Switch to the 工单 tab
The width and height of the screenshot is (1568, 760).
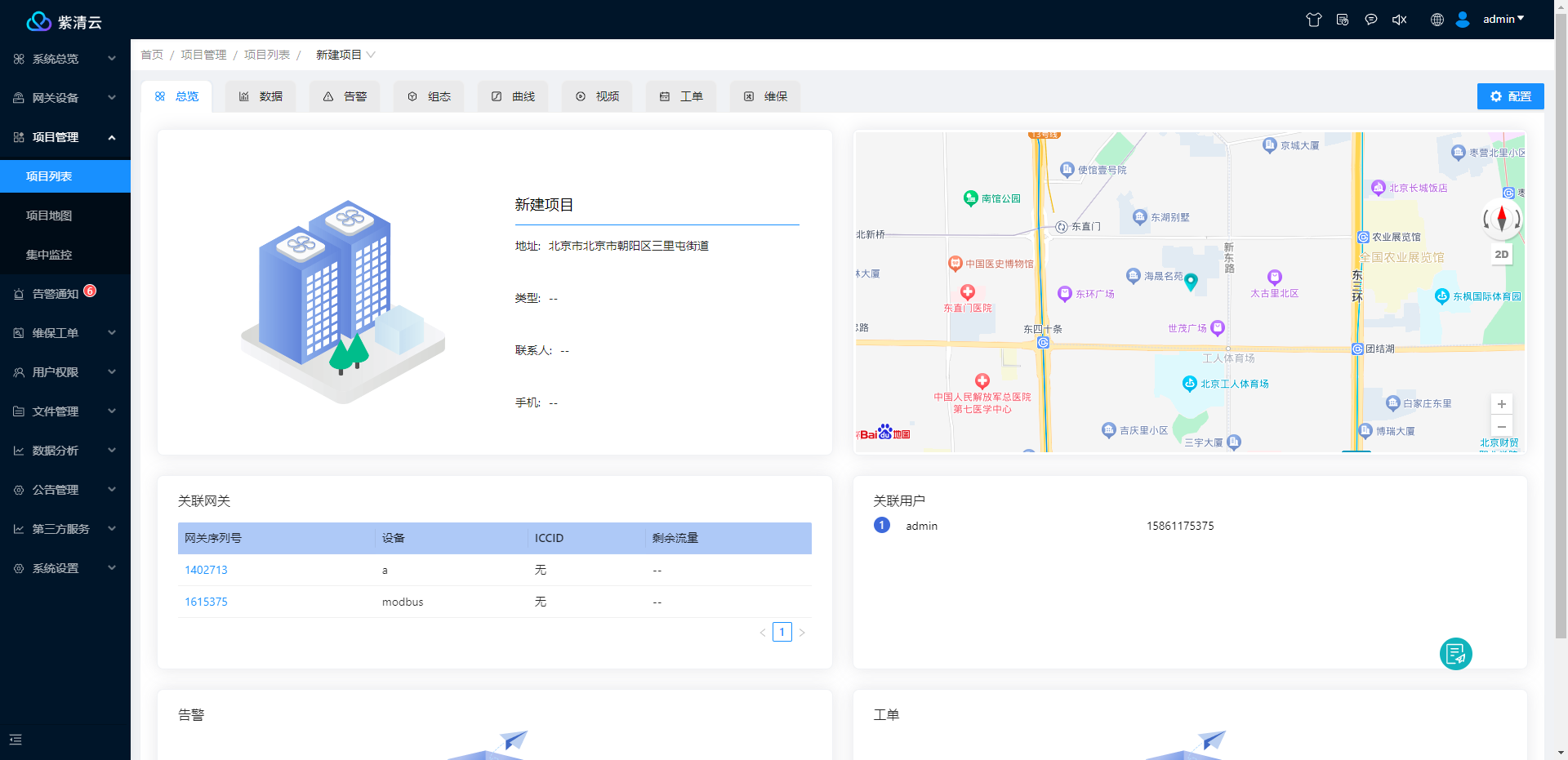[x=681, y=96]
